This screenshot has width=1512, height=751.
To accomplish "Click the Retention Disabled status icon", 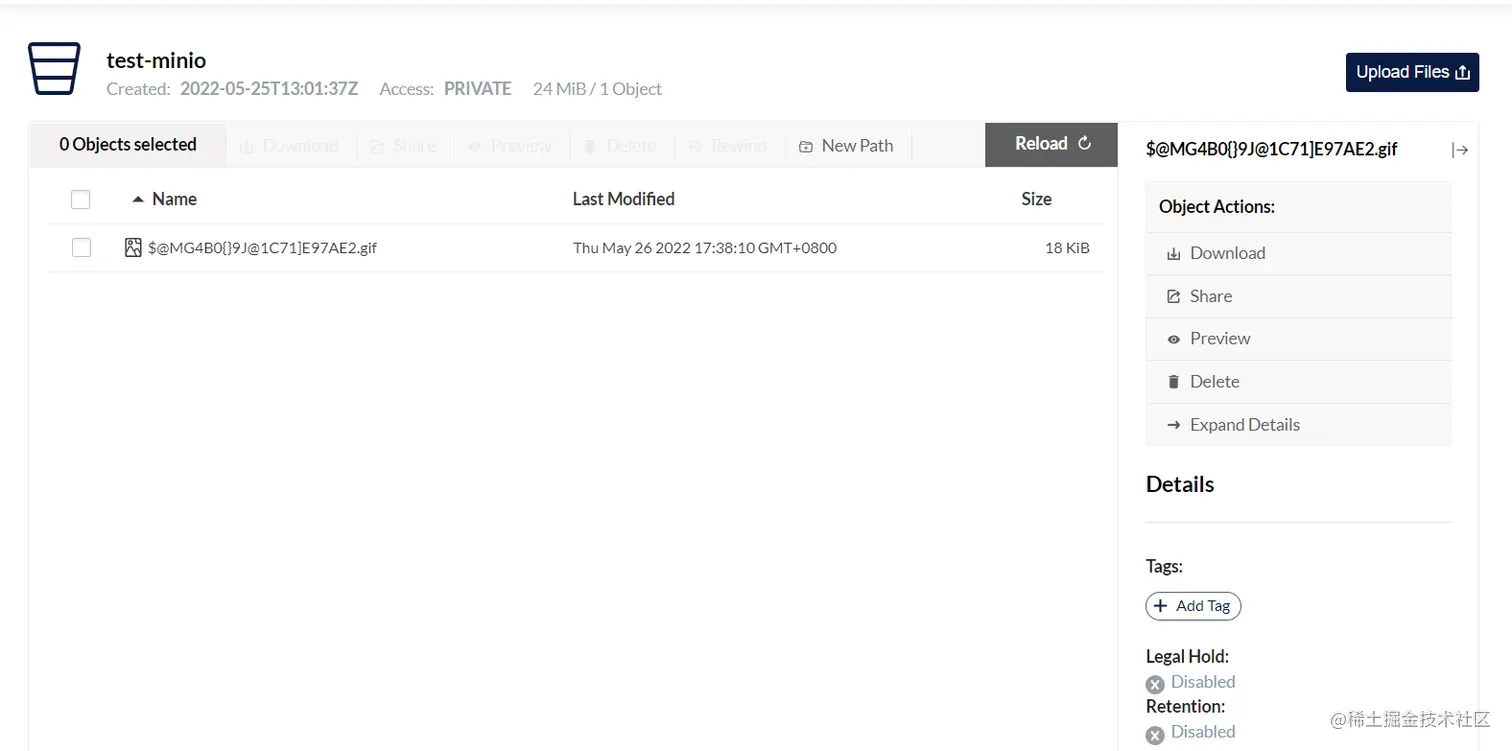I will coord(1155,734).
